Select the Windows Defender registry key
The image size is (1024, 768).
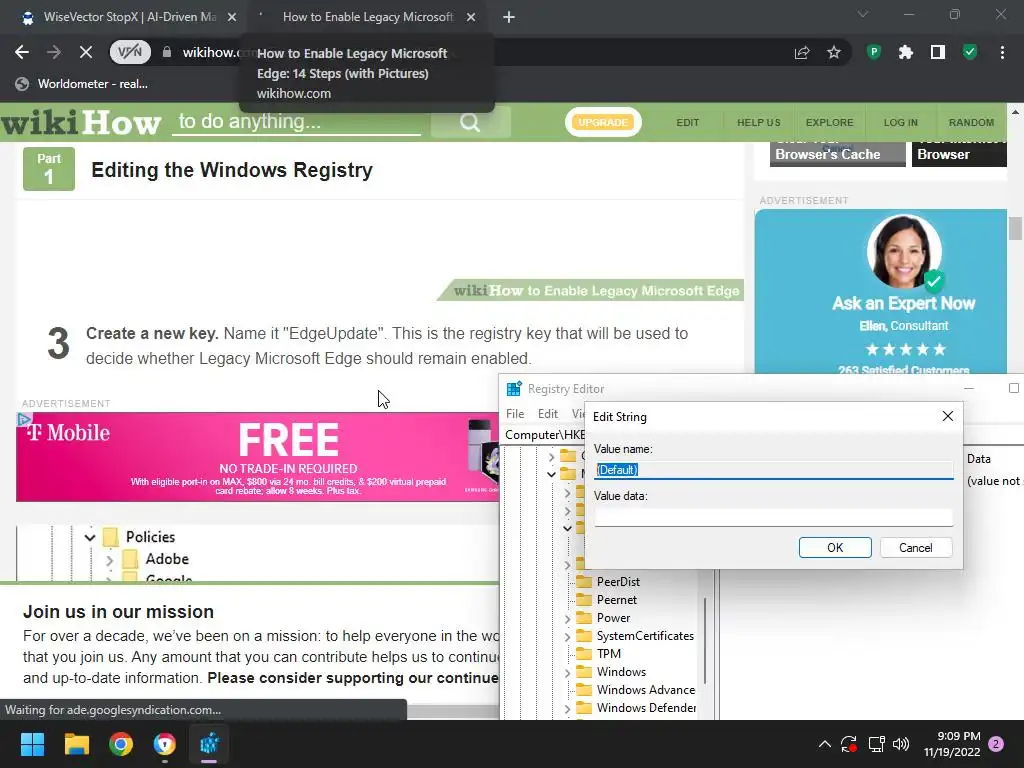(x=646, y=707)
